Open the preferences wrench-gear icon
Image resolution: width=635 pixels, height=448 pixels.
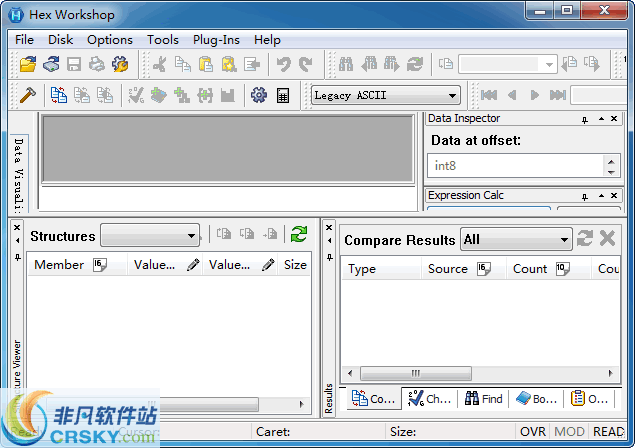[120, 64]
